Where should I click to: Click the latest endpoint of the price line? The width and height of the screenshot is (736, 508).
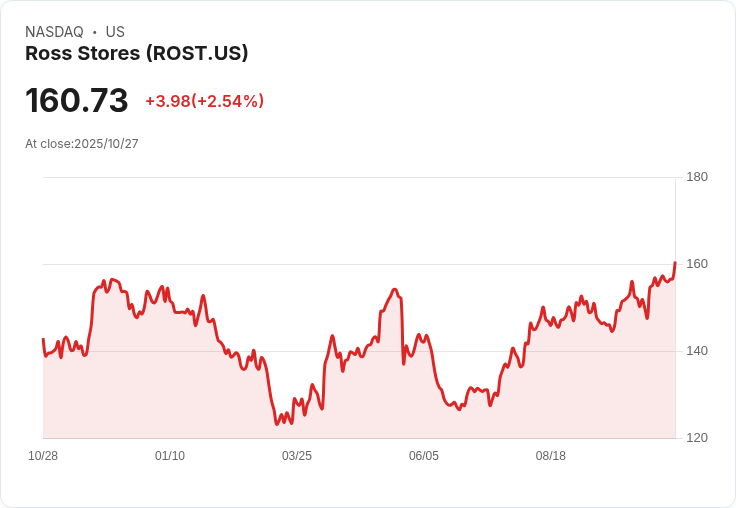click(x=675, y=263)
